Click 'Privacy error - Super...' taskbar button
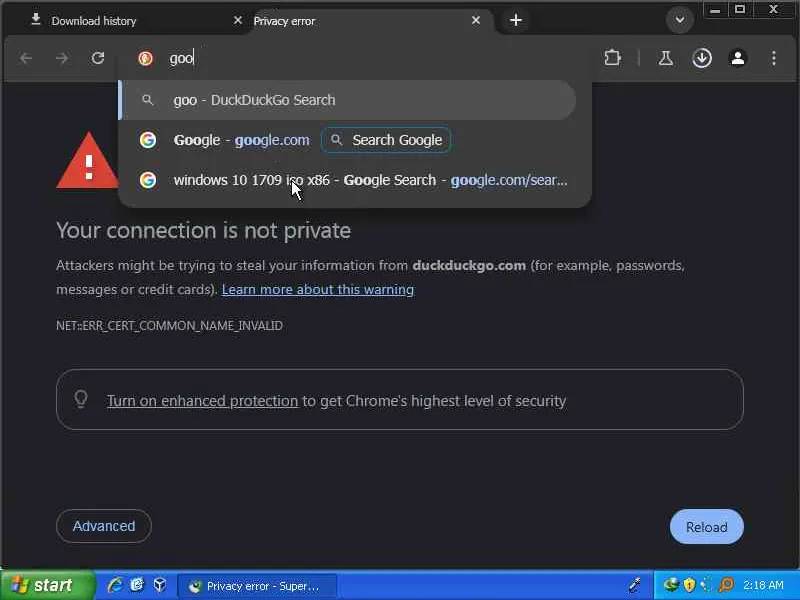The image size is (800, 600). (257, 586)
